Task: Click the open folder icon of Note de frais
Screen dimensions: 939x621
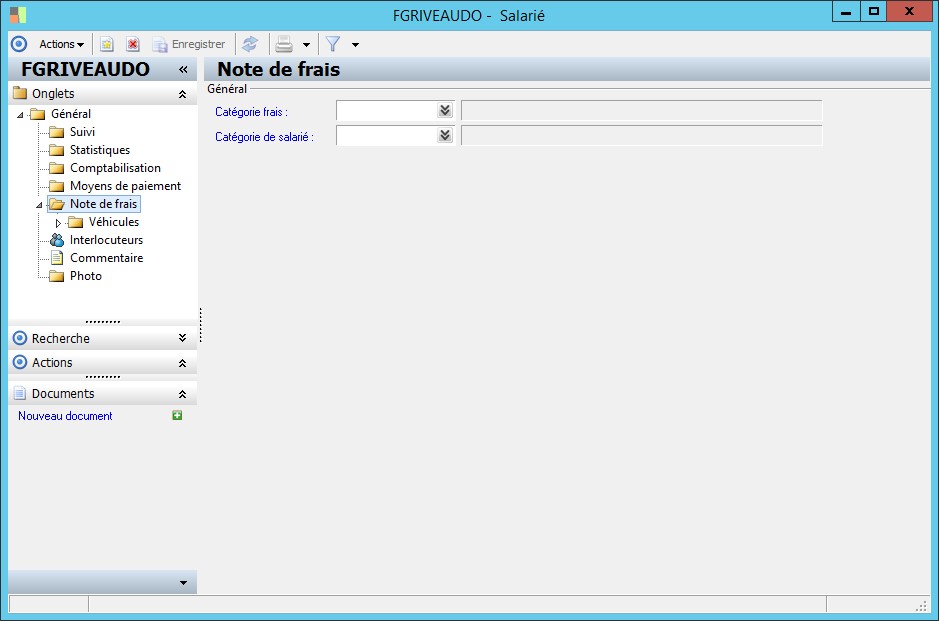Action: click(57, 204)
